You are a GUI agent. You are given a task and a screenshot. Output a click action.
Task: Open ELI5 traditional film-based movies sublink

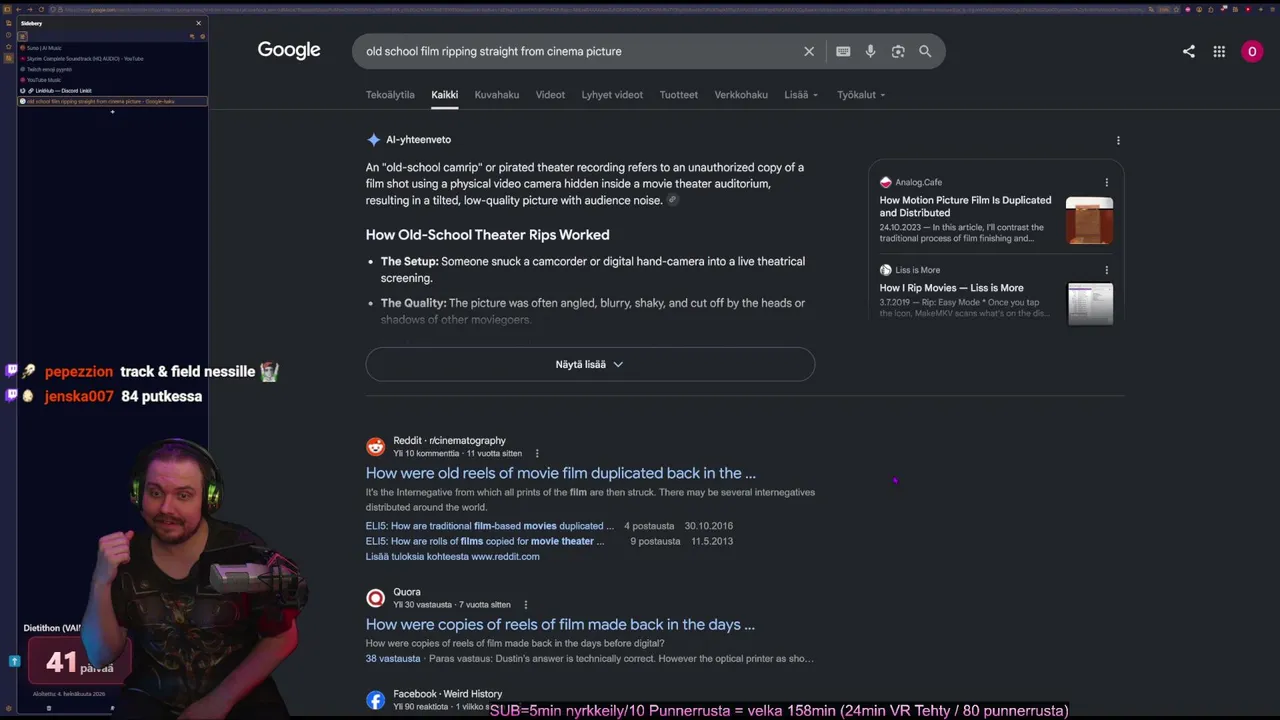click(x=490, y=526)
